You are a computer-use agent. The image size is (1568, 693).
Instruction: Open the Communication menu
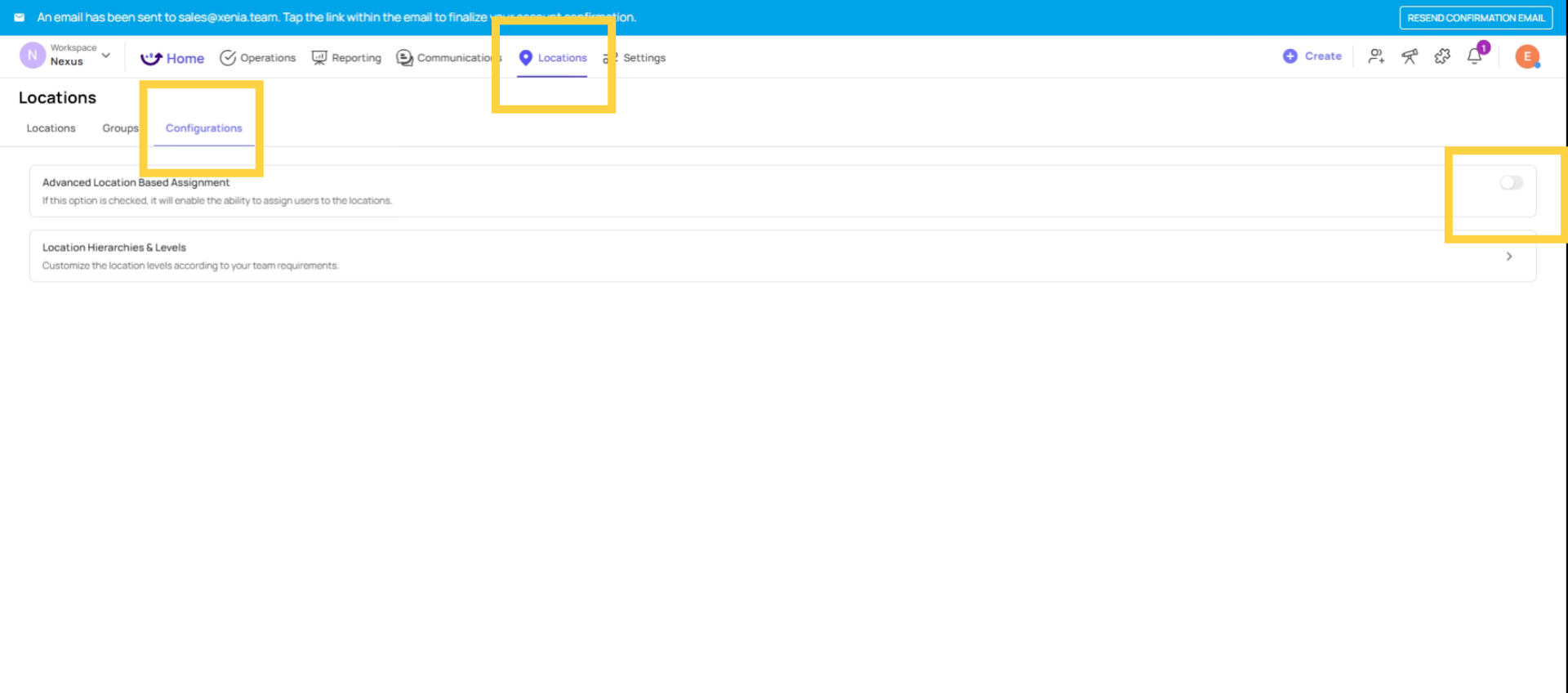click(x=448, y=58)
